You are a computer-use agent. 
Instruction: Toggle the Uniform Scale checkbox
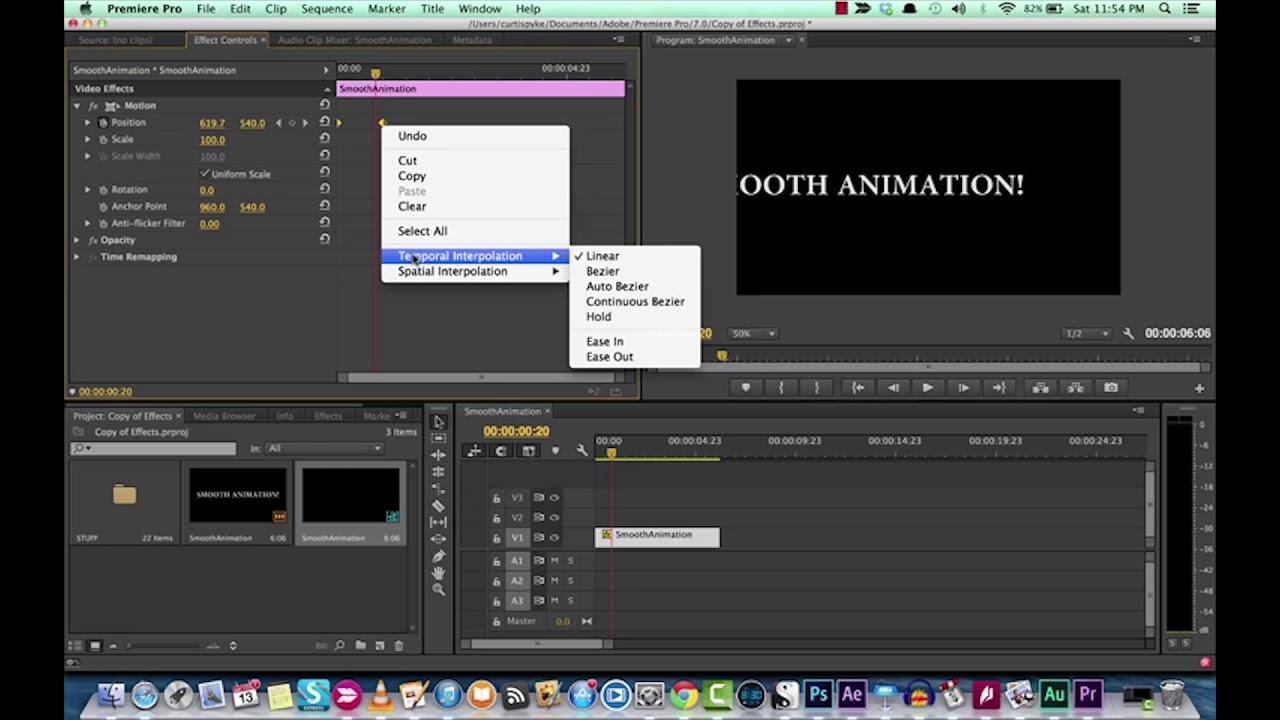click(x=205, y=173)
